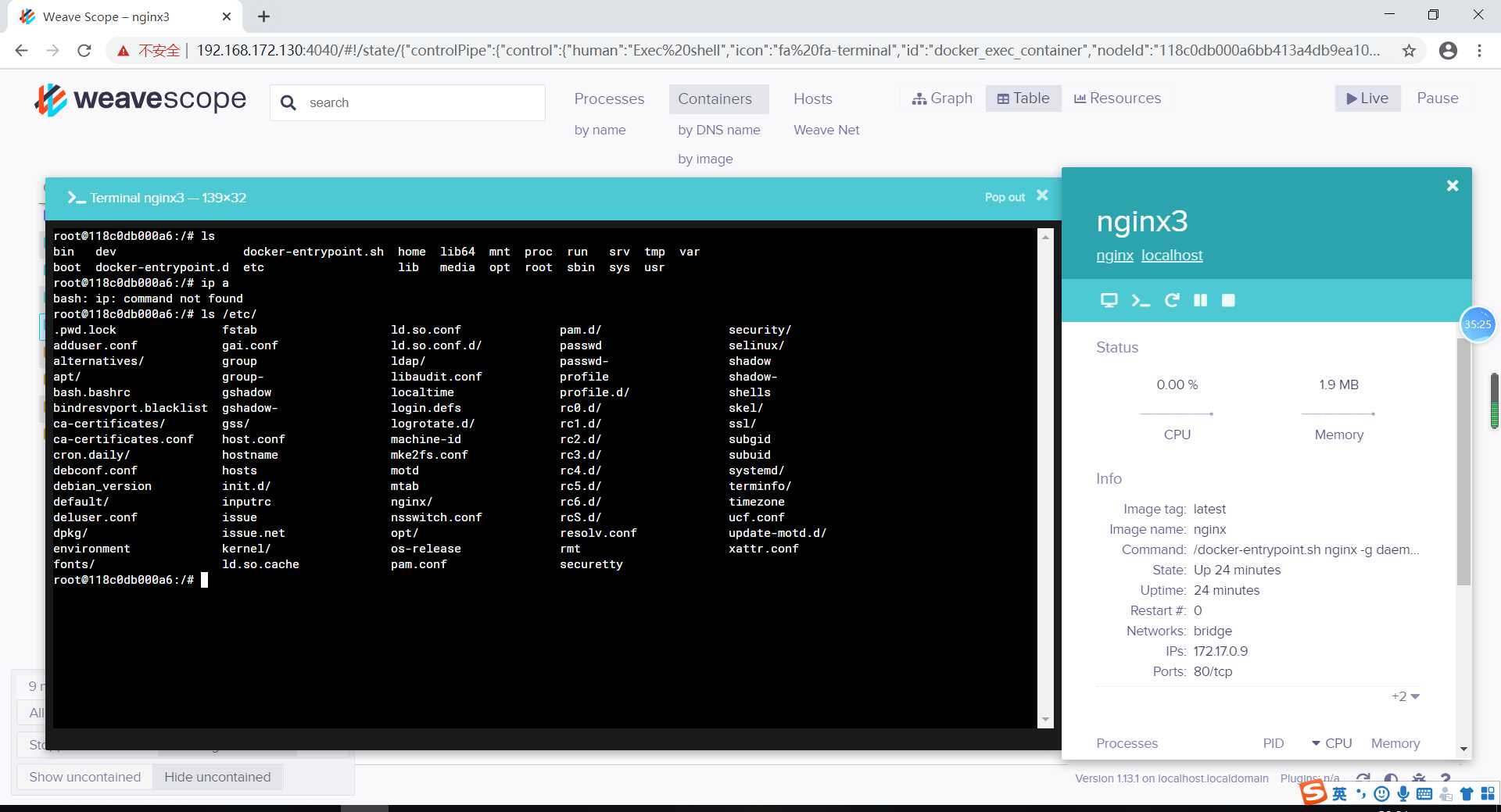Click Sogou input method S logo
Image resolution: width=1501 pixels, height=812 pixels.
point(1313,792)
